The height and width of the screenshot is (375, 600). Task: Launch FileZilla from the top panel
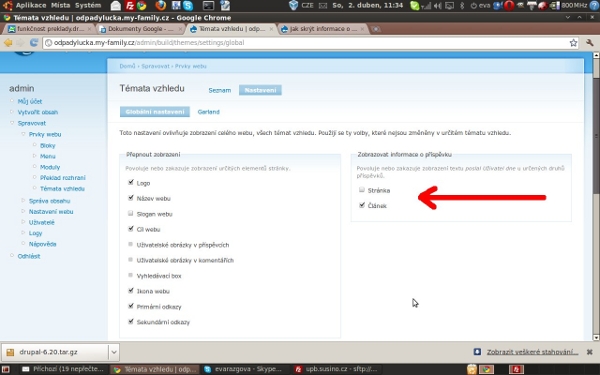click(130, 5)
